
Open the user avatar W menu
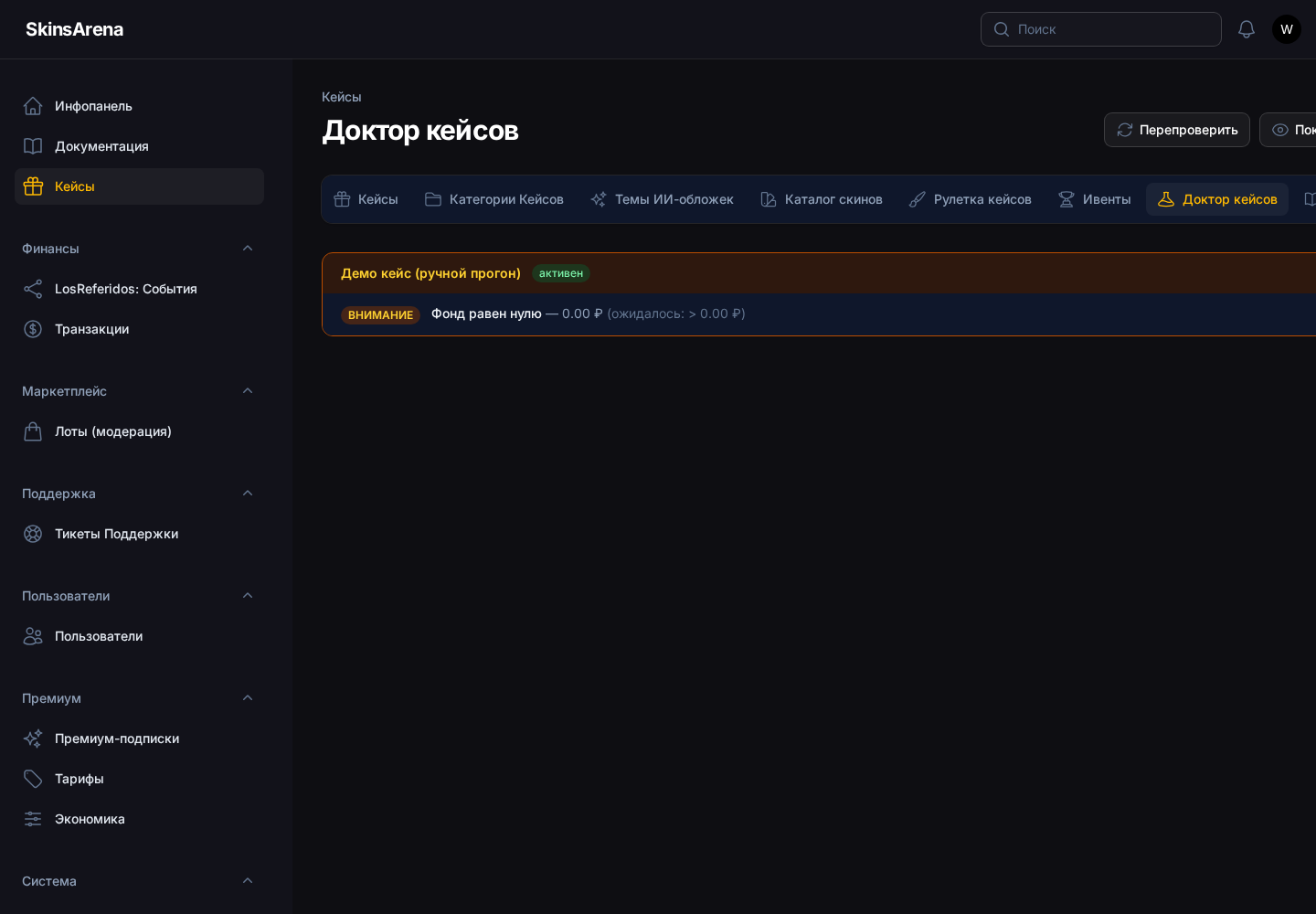(1287, 29)
